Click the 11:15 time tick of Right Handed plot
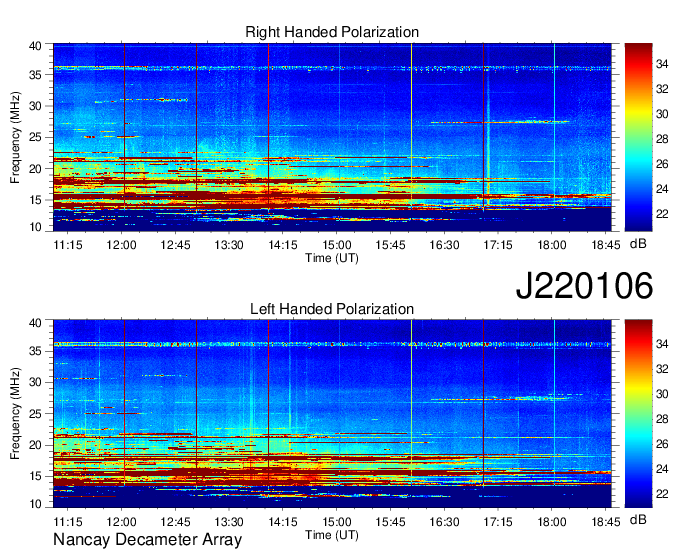 tap(68, 245)
